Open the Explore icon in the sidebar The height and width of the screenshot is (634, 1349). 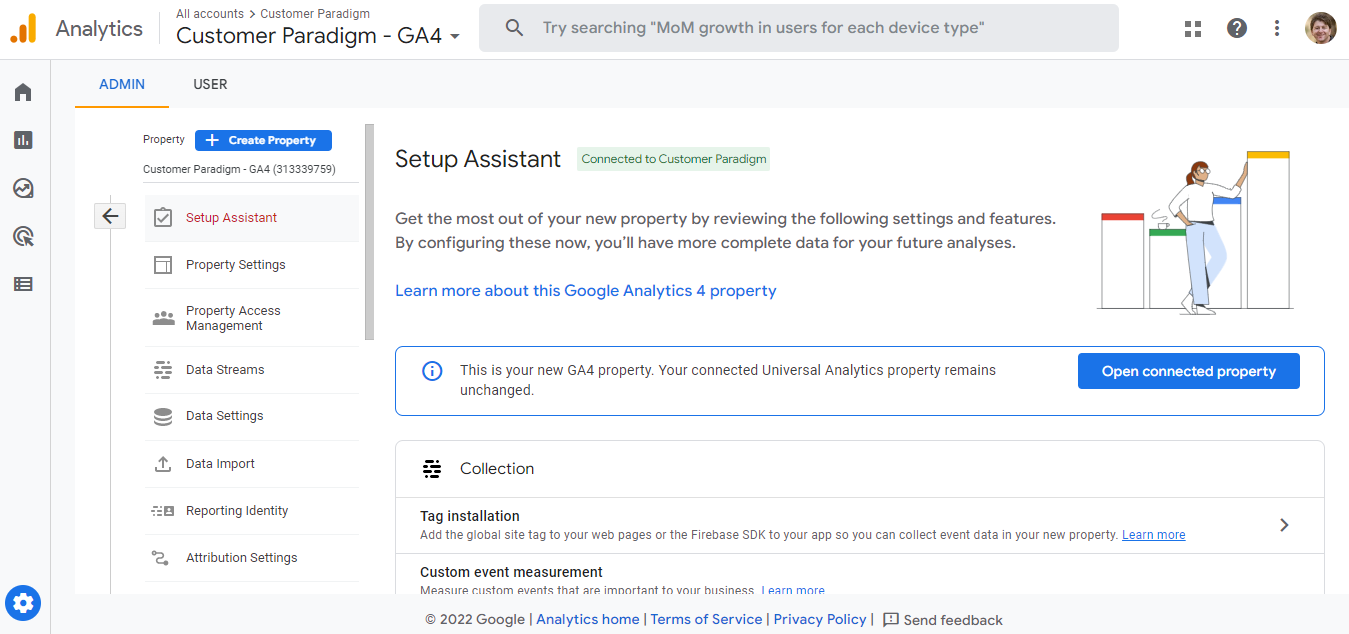(x=23, y=187)
